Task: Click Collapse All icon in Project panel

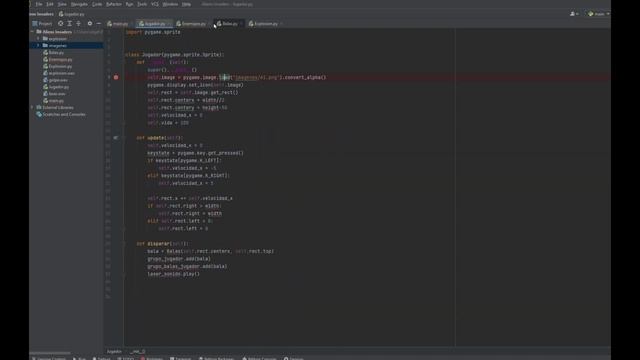Action: (78, 24)
